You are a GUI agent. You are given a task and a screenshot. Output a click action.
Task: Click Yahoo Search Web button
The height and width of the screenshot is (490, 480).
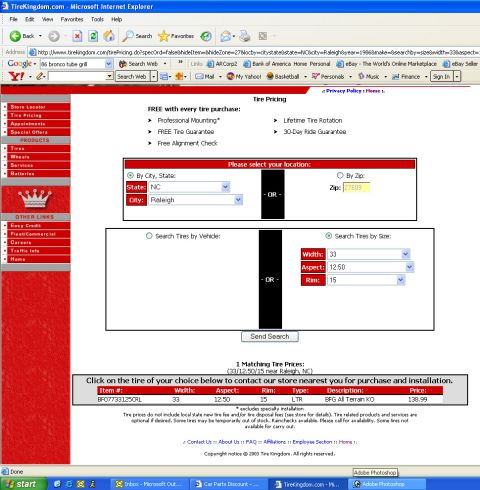(132, 76)
